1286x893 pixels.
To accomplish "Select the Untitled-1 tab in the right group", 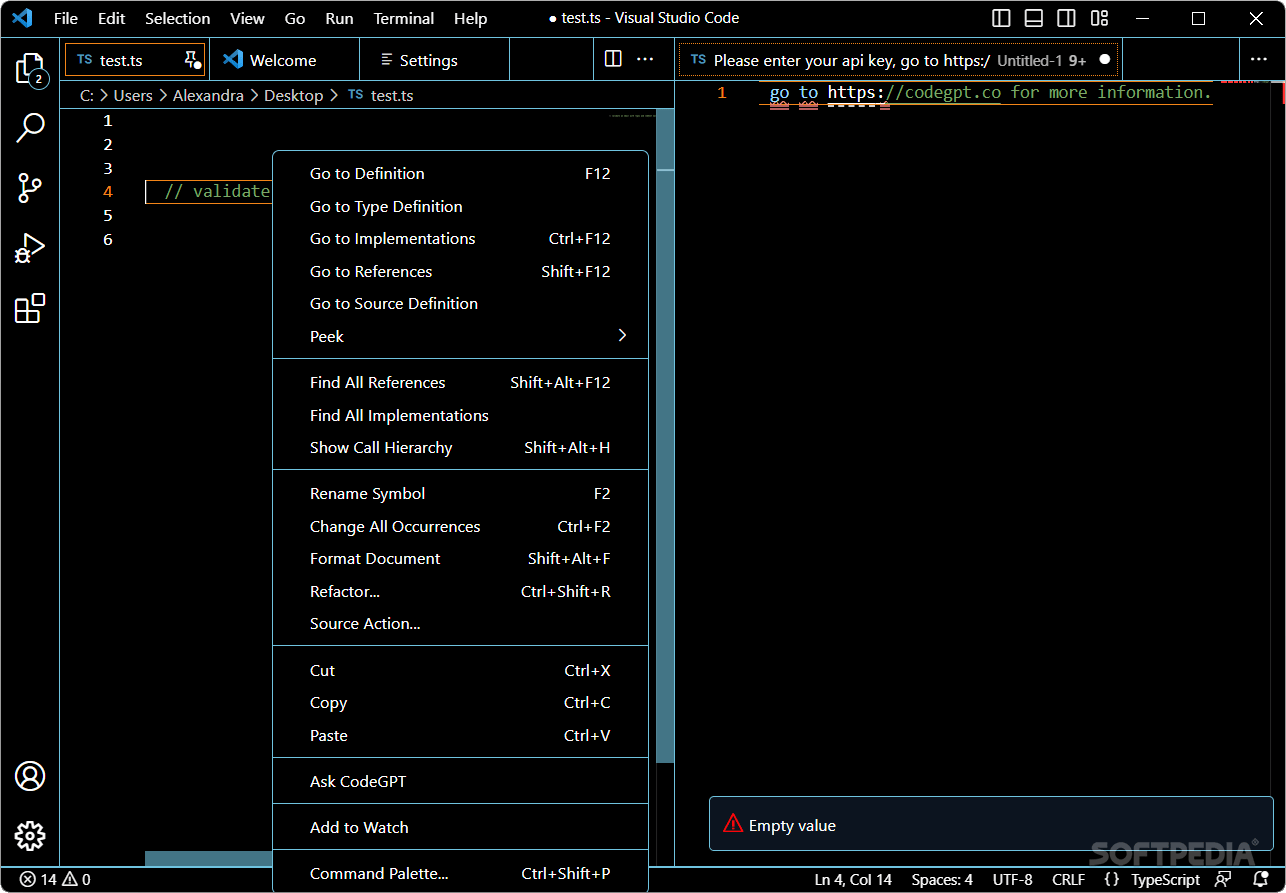I will tap(897, 60).
